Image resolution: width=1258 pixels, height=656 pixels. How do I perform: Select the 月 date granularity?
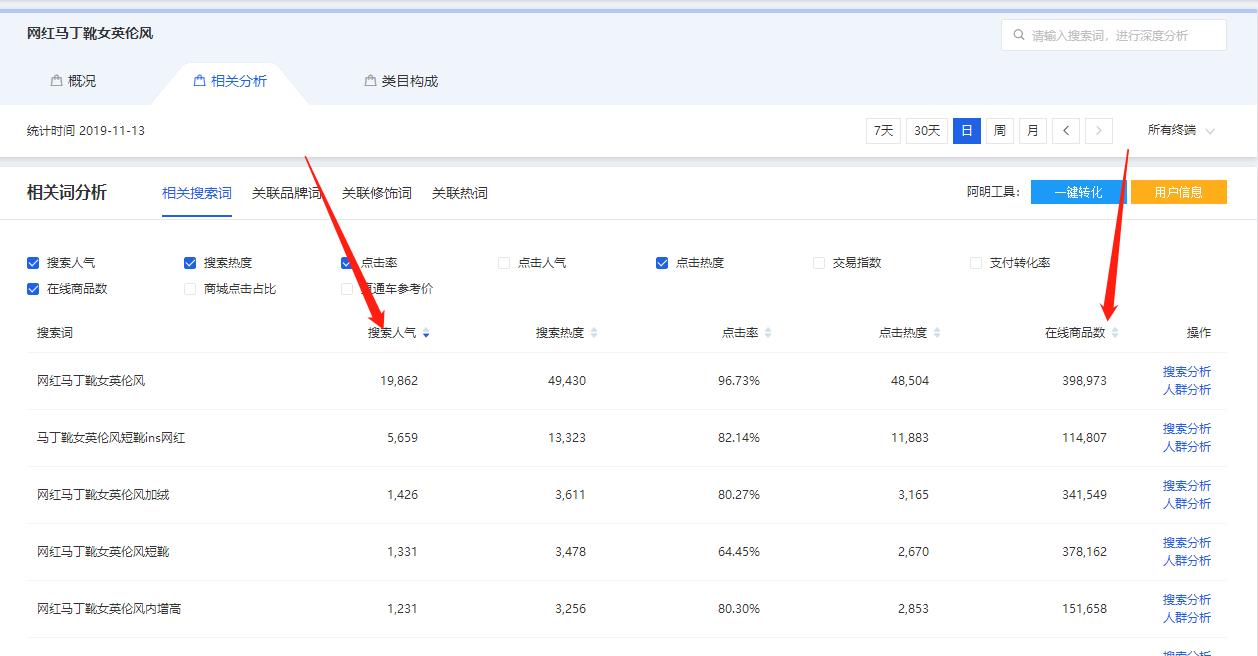[1032, 130]
